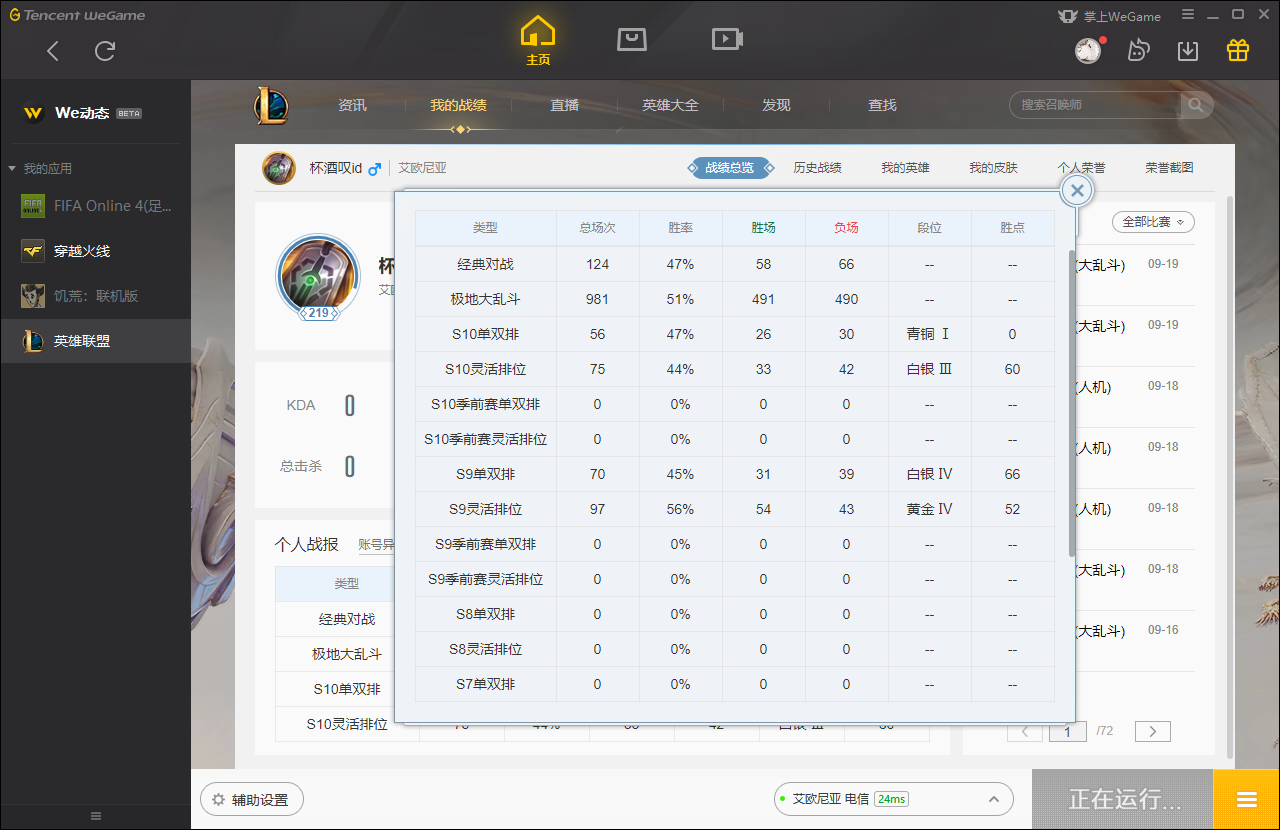This screenshot has width=1280, height=830.
Task: Switch to the 历史战绩 tab
Action: click(x=817, y=168)
